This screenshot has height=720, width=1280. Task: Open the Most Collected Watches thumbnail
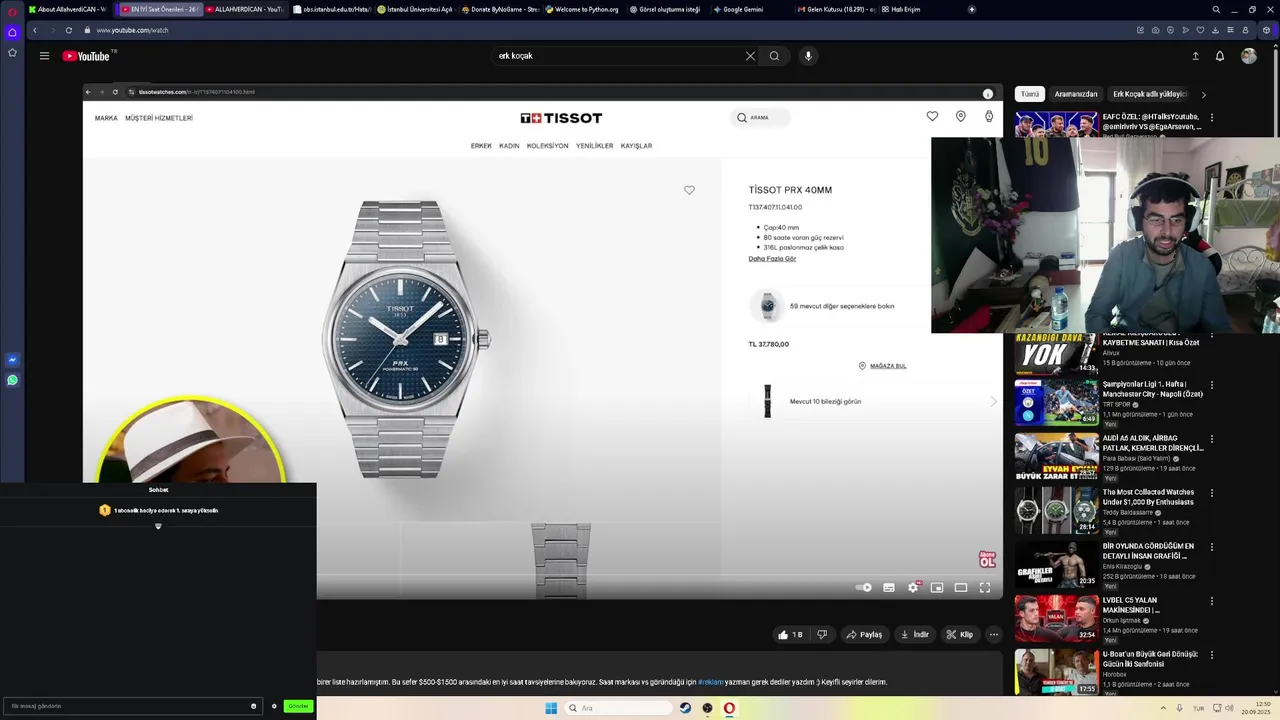[1056, 510]
